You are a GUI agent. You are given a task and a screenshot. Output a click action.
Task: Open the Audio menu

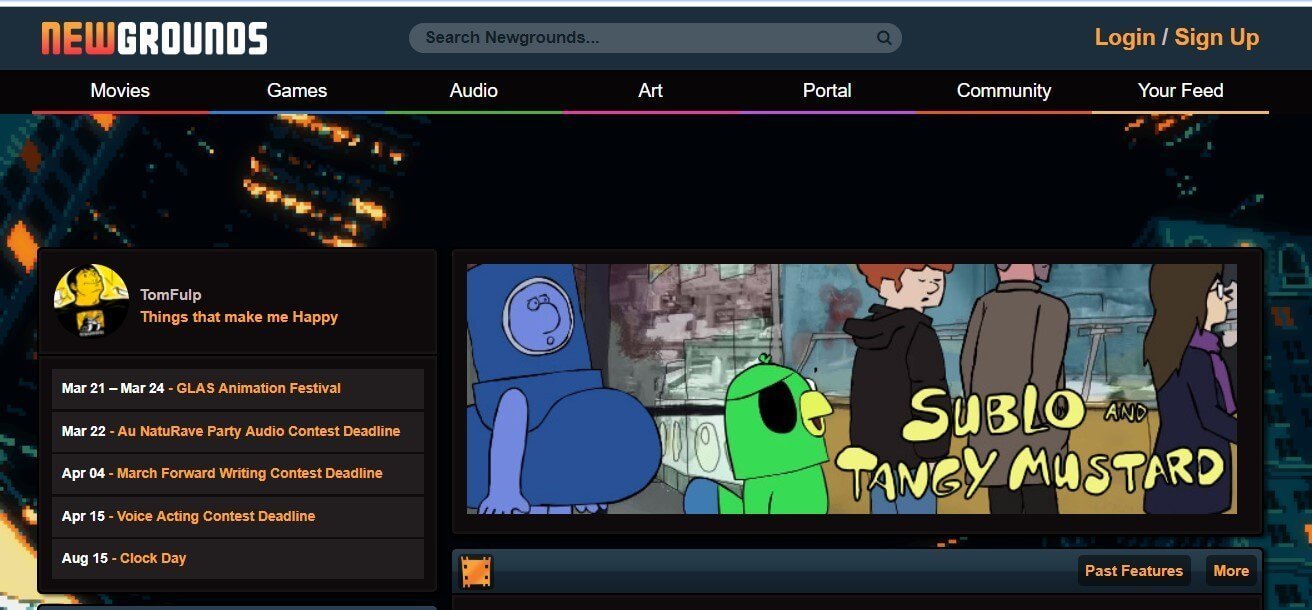pyautogui.click(x=474, y=91)
